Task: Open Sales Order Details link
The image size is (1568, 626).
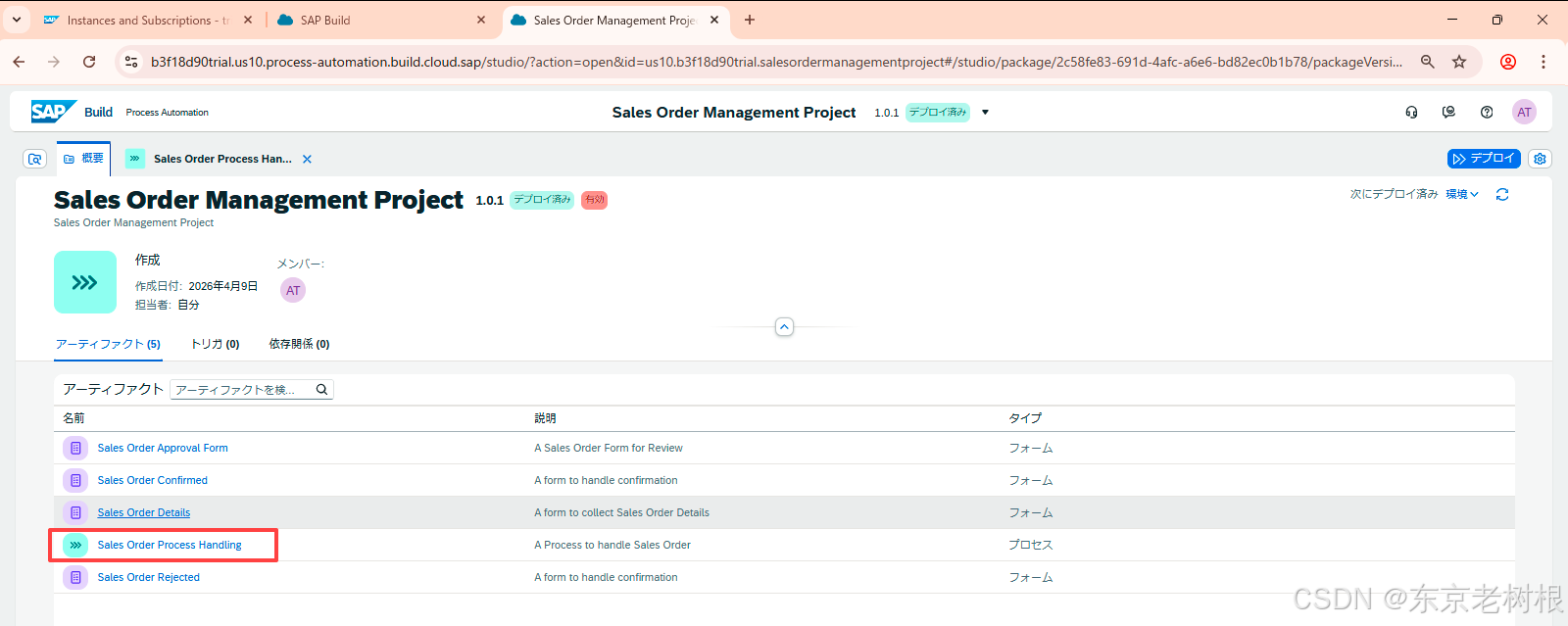Action: pos(144,512)
